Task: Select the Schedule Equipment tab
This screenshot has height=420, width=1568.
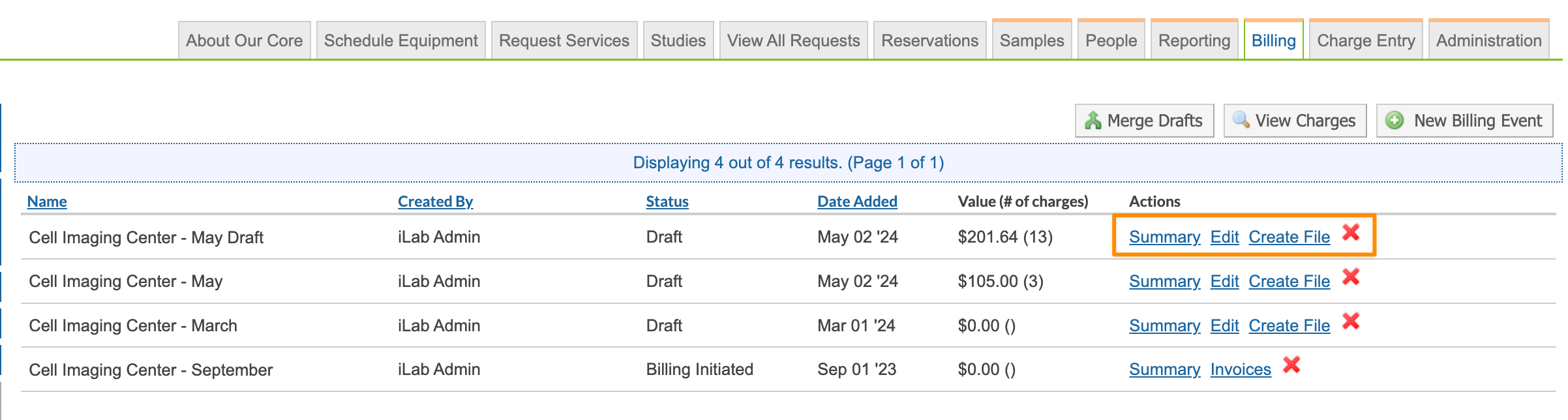Action: [x=400, y=40]
